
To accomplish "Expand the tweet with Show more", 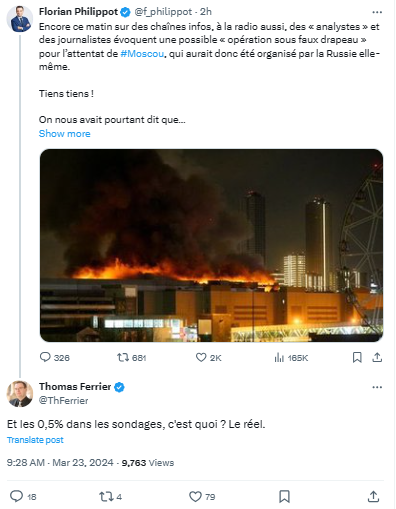I will coord(64,134).
